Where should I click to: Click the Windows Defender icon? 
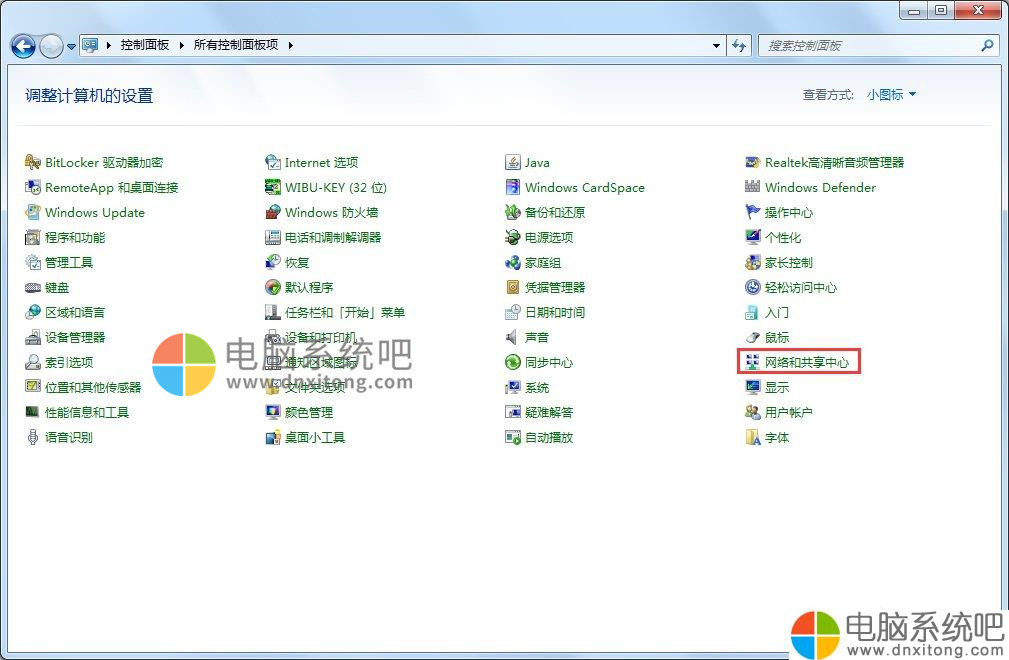(x=753, y=187)
